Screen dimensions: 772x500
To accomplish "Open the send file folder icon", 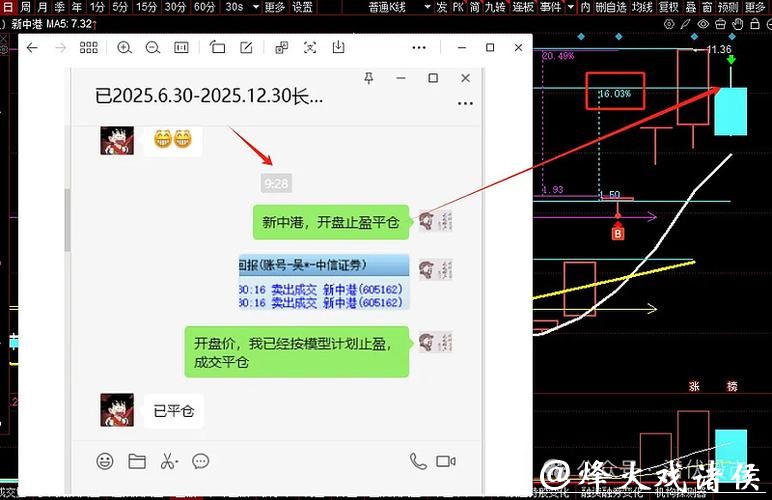I will pyautogui.click(x=137, y=462).
